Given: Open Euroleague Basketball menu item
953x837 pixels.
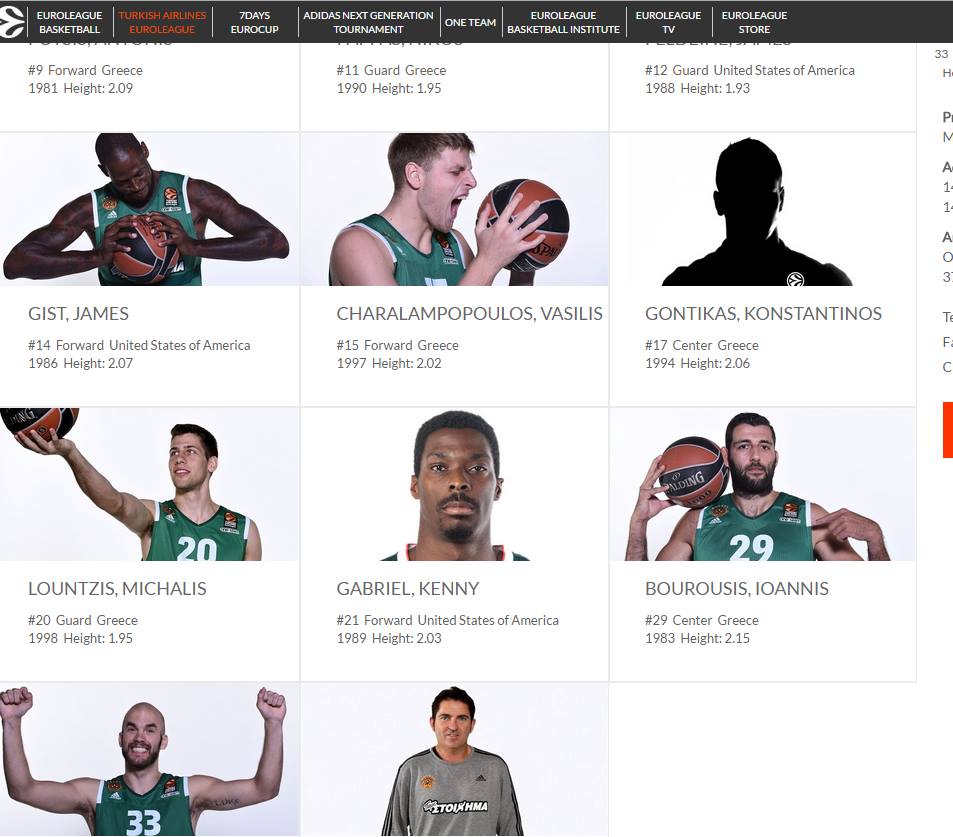Looking at the screenshot, I should 70,22.
